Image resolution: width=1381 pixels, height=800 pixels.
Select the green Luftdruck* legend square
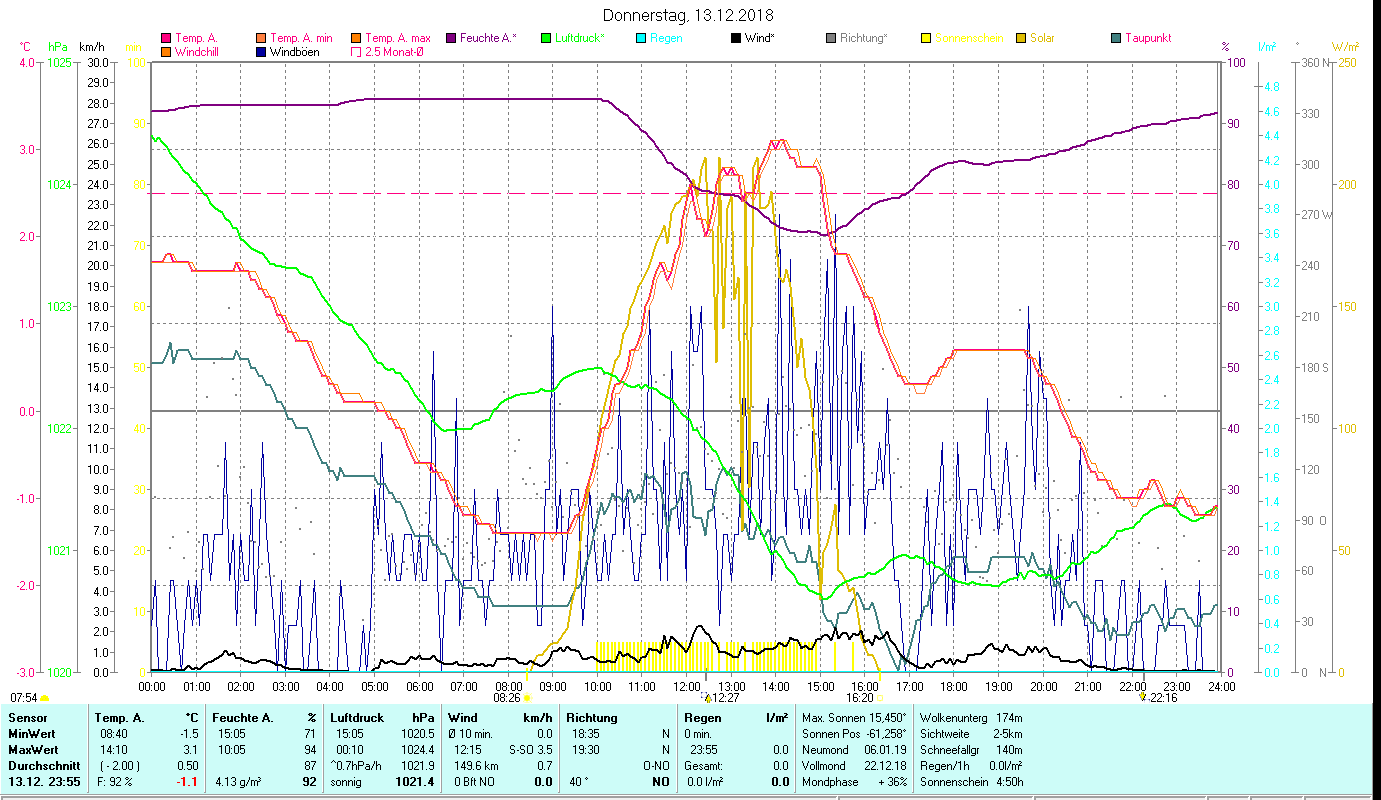(x=546, y=38)
